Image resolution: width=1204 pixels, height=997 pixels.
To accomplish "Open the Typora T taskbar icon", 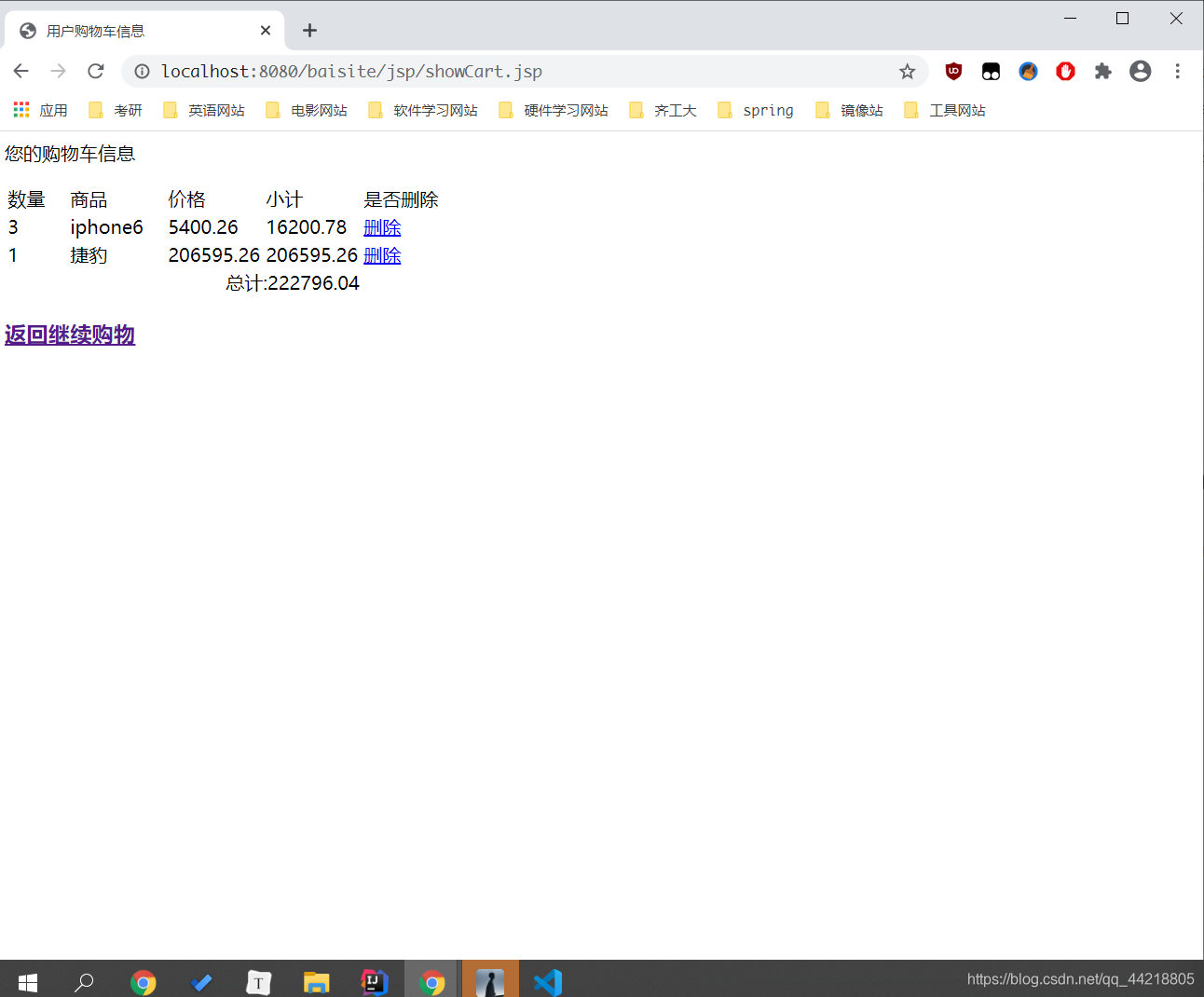I will 258,982.
